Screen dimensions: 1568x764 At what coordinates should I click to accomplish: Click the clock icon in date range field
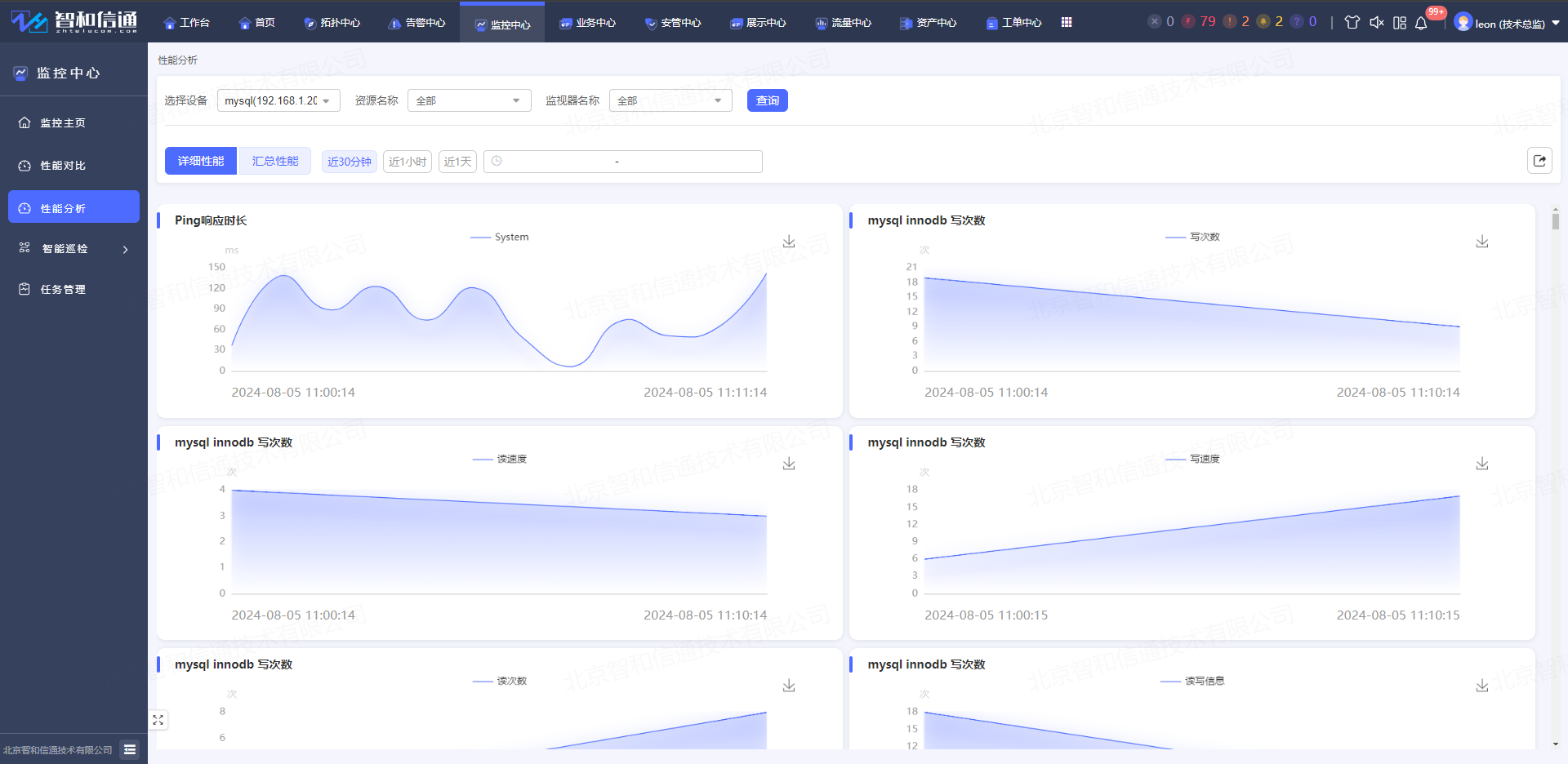[497, 161]
